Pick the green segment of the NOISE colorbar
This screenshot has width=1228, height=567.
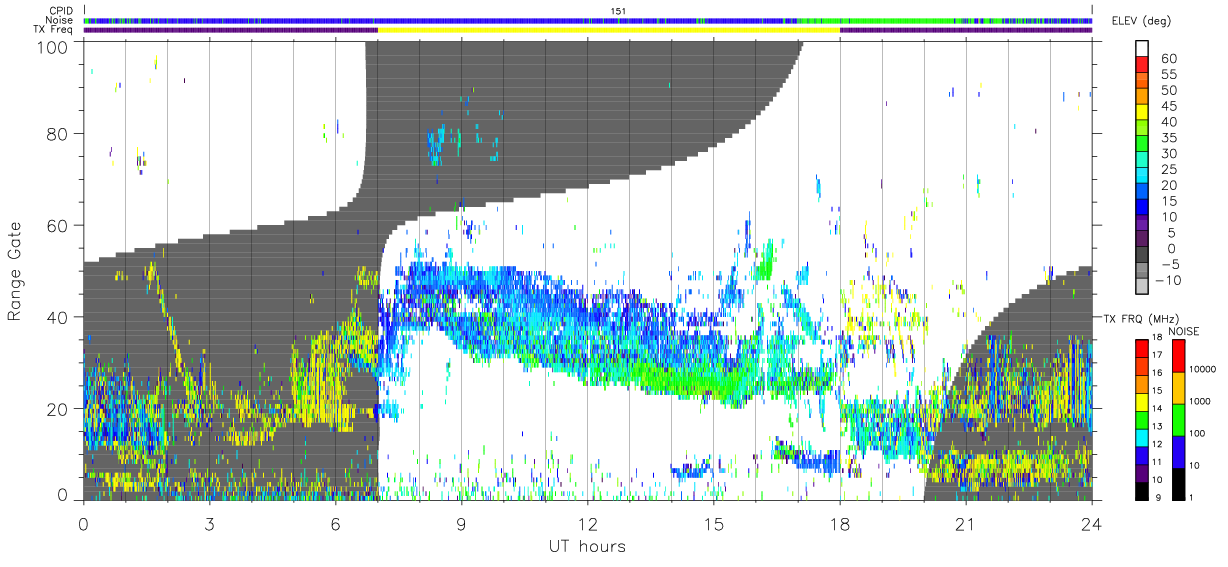click(1179, 419)
